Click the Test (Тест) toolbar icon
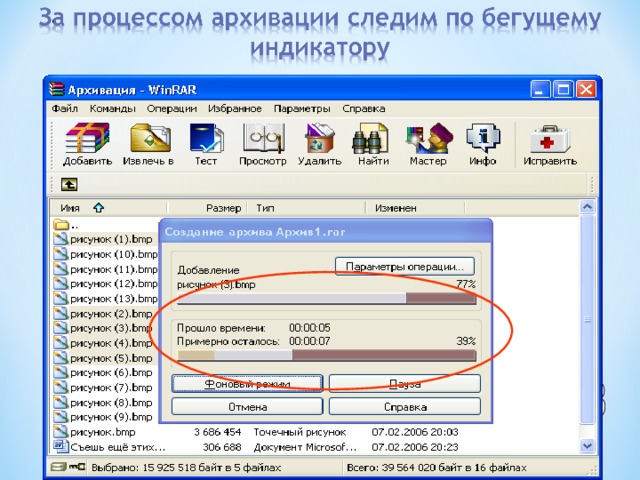 point(206,140)
